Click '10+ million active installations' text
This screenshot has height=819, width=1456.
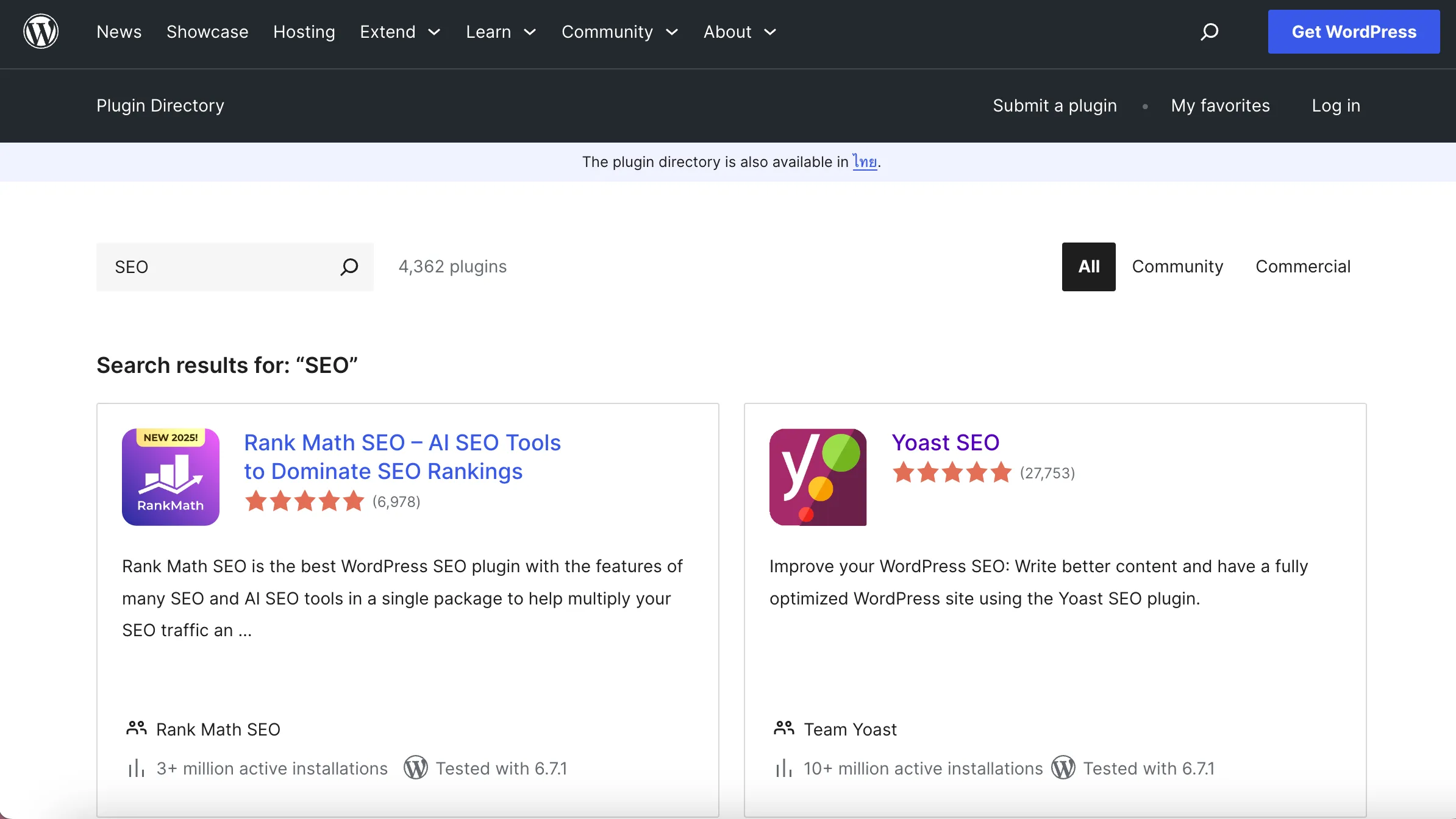coord(923,768)
